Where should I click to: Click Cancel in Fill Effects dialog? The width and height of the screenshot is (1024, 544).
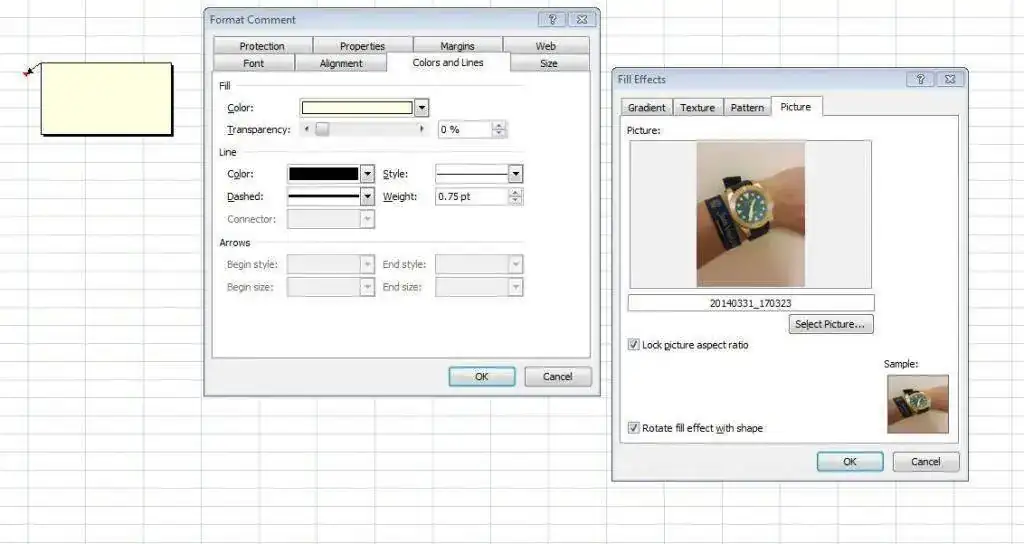tap(926, 462)
